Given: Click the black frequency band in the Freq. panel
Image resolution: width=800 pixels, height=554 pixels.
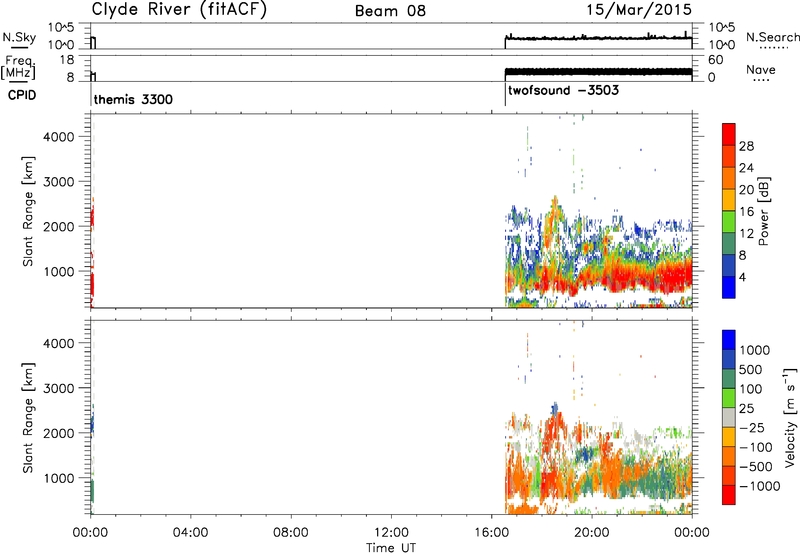Looking at the screenshot, I should tap(598, 72).
